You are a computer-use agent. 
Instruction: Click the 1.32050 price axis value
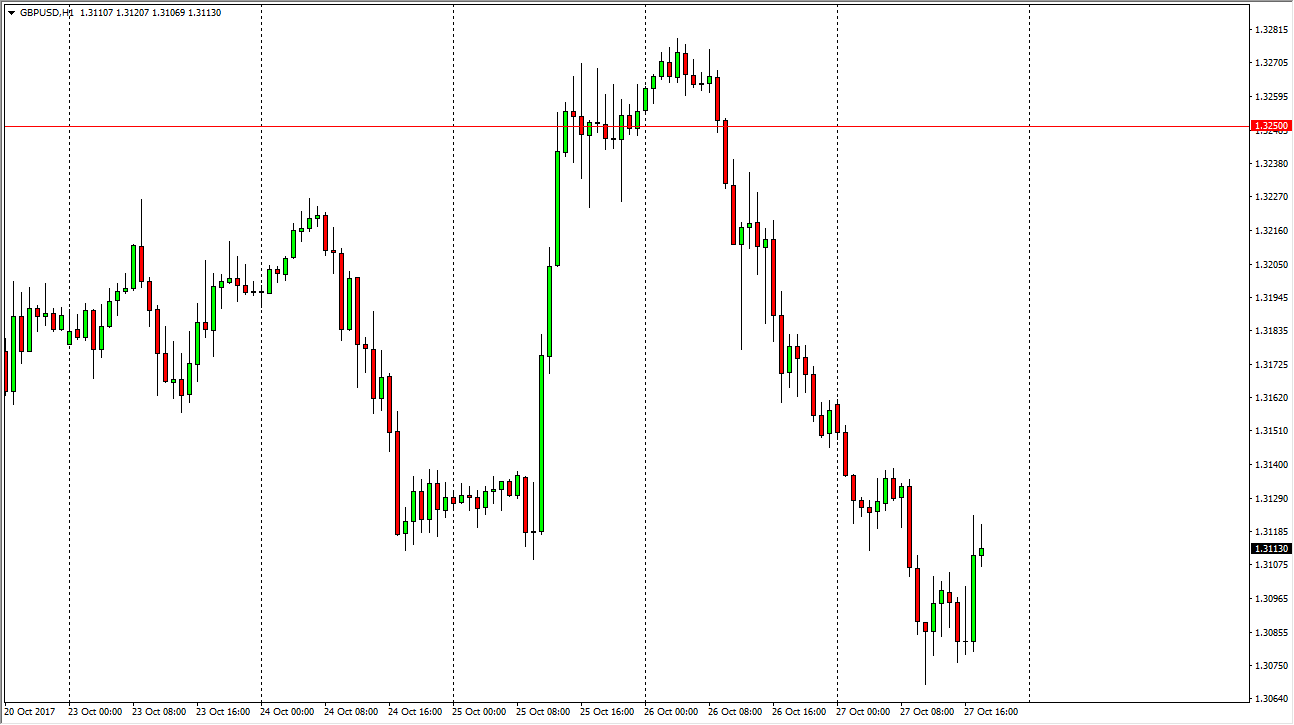(x=1271, y=264)
